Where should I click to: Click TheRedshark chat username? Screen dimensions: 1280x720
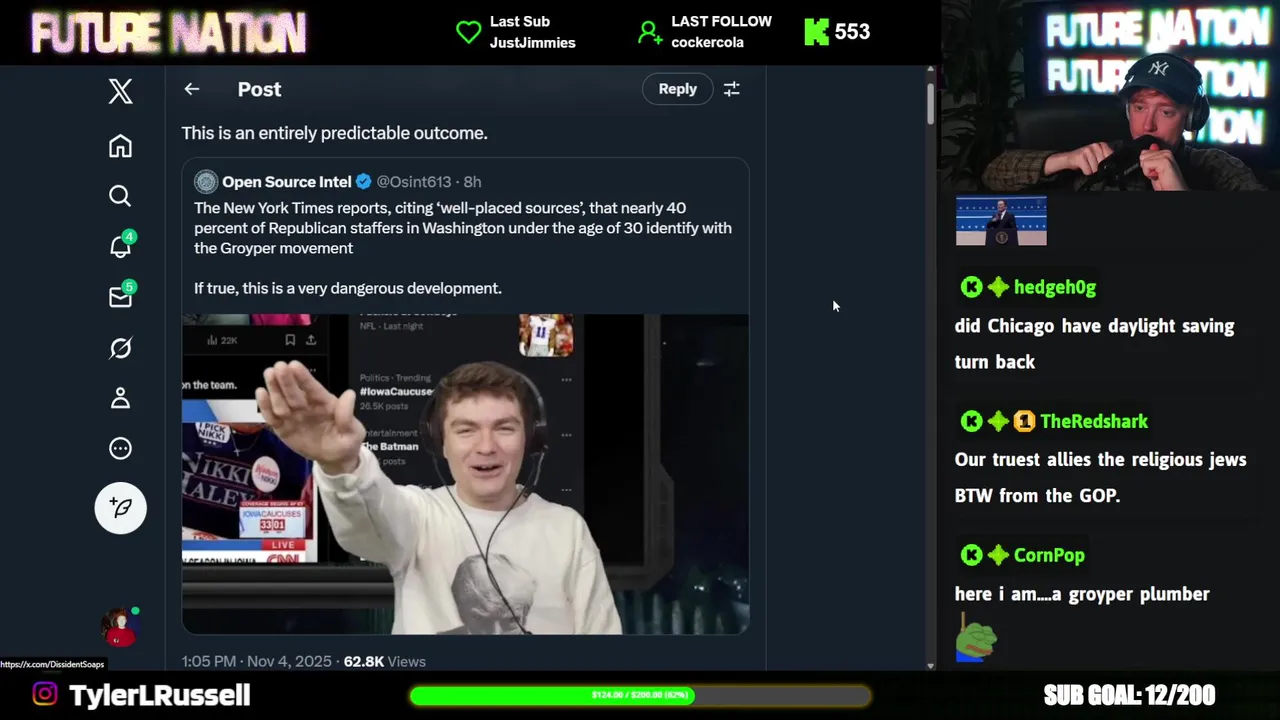click(x=1093, y=421)
